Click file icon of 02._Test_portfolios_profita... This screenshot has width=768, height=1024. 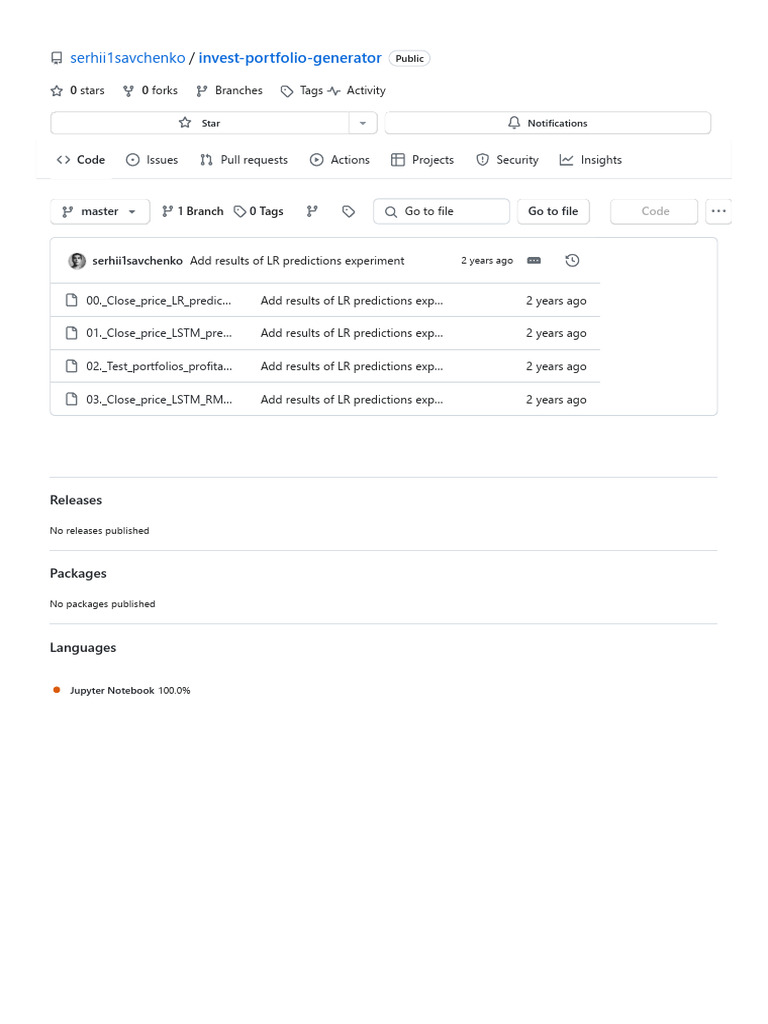[72, 366]
